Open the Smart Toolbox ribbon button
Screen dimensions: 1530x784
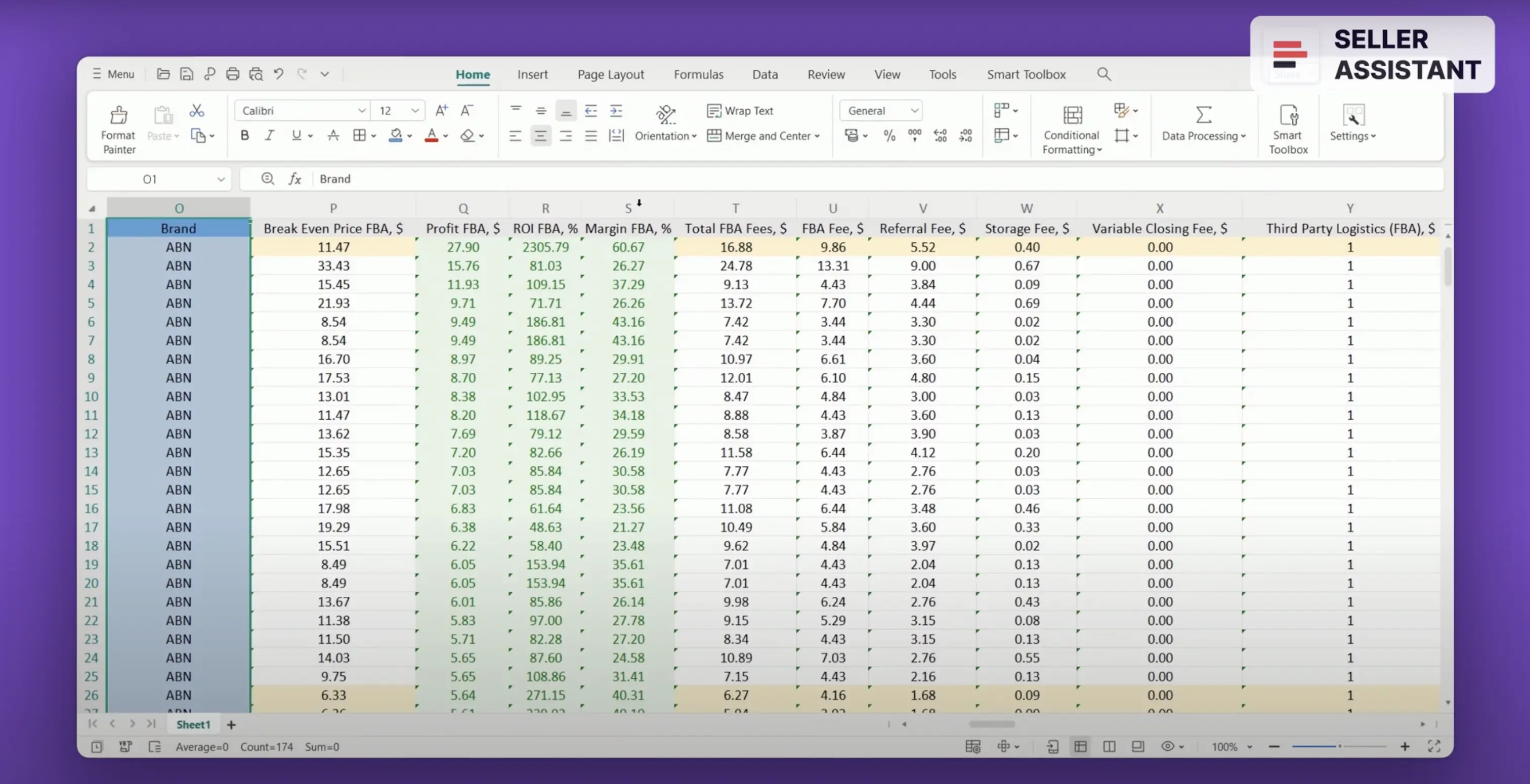1288,129
